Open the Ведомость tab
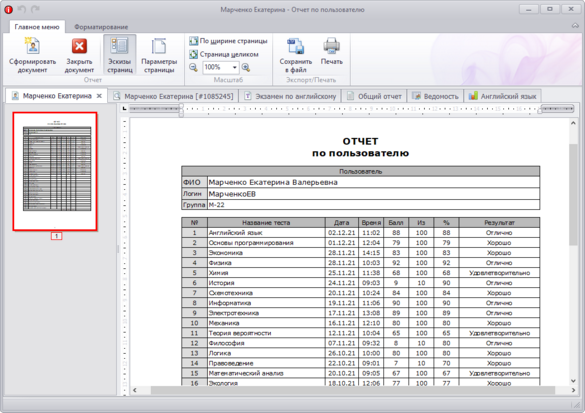Viewport: 585px width, 413px height. click(435, 96)
